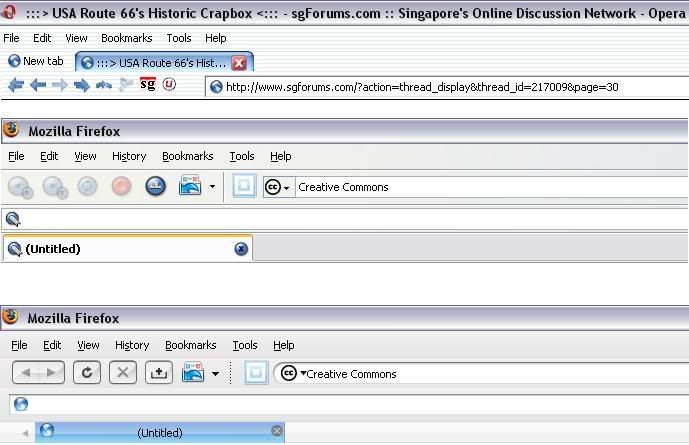Click round Reload button in upper Firefox
Viewport: 689px width, 445px height.
click(87, 186)
